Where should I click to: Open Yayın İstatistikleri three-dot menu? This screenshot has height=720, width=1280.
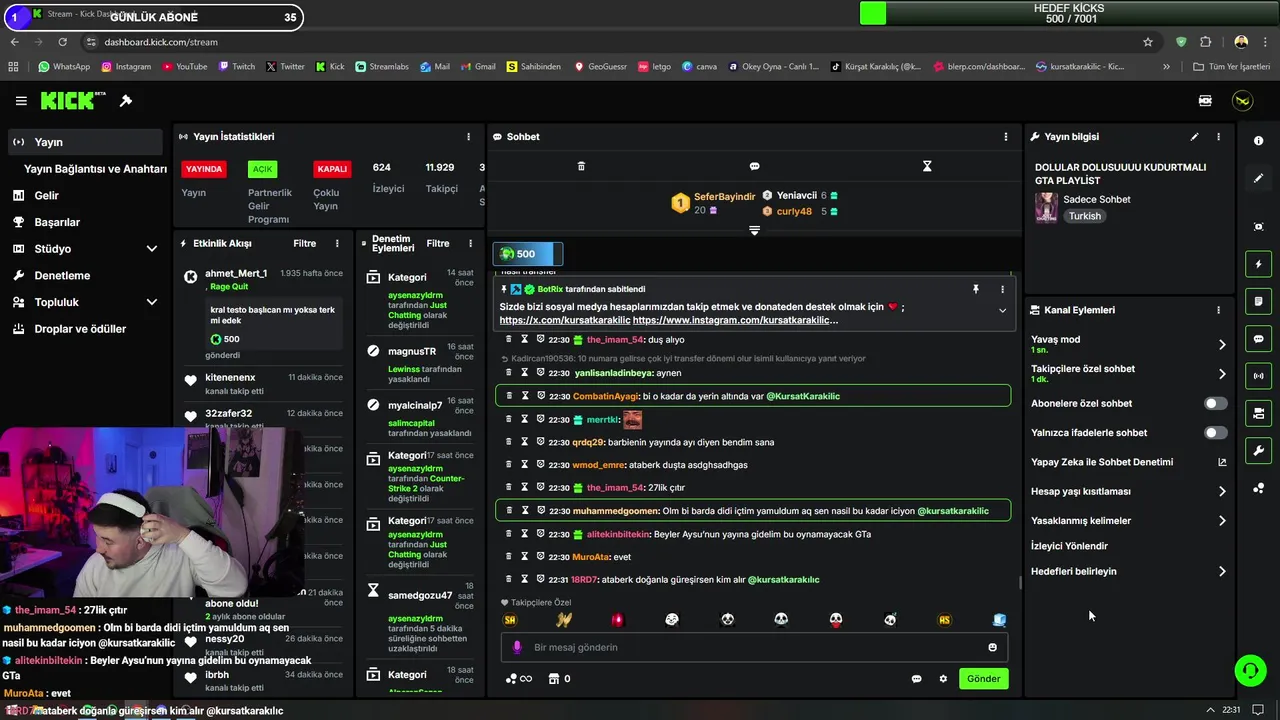468,137
